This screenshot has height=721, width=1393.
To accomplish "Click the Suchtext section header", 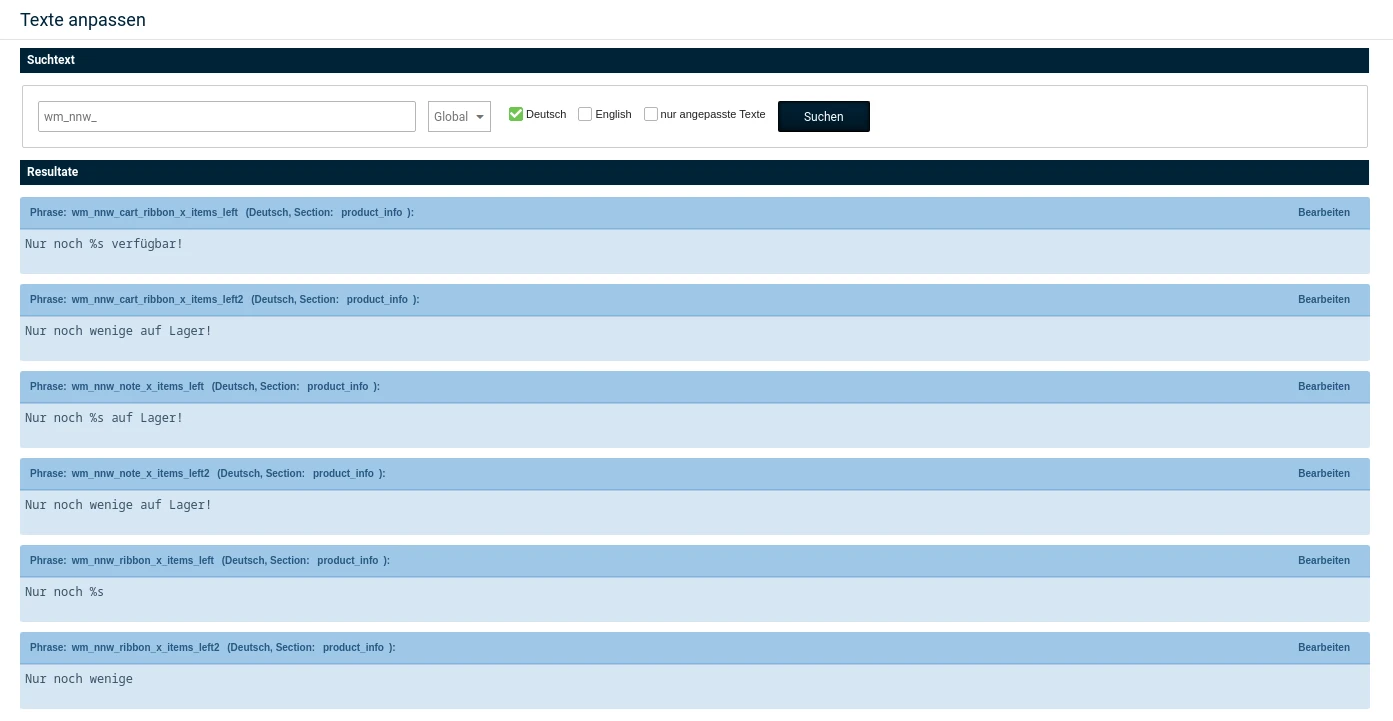I will click(694, 60).
